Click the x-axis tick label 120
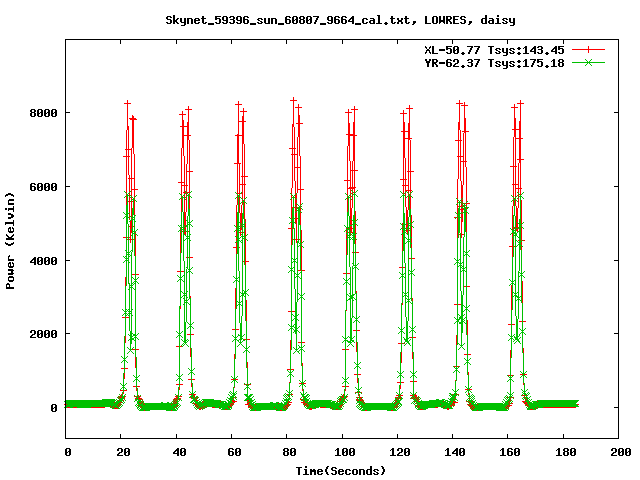The height and width of the screenshot is (480, 640). pyautogui.click(x=400, y=452)
